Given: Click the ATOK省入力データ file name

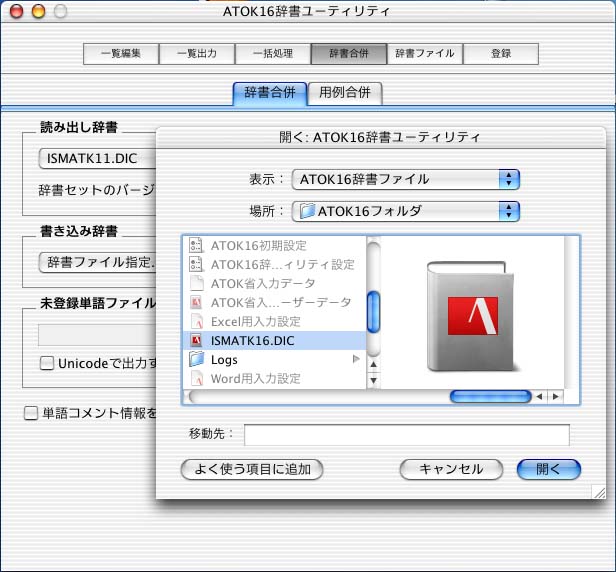Looking at the screenshot, I should (x=263, y=284).
